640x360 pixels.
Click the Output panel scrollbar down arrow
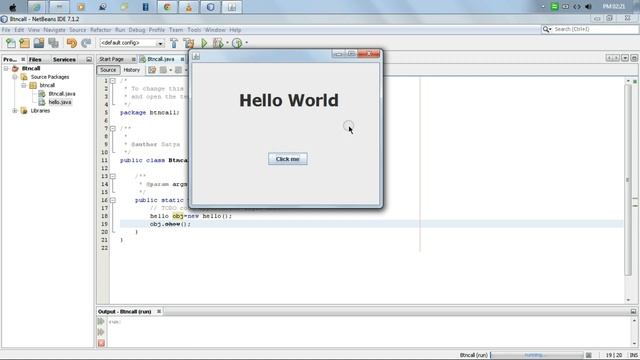pos(634,344)
